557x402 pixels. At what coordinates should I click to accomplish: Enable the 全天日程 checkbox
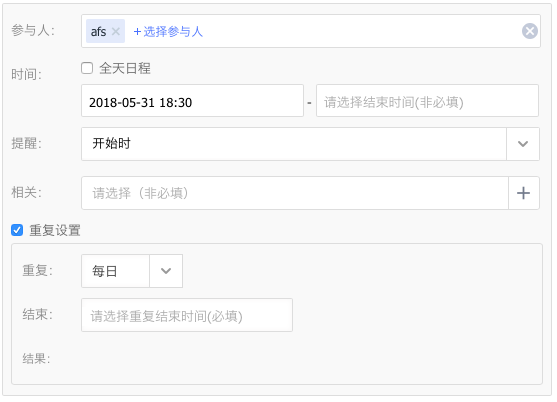(x=87, y=68)
